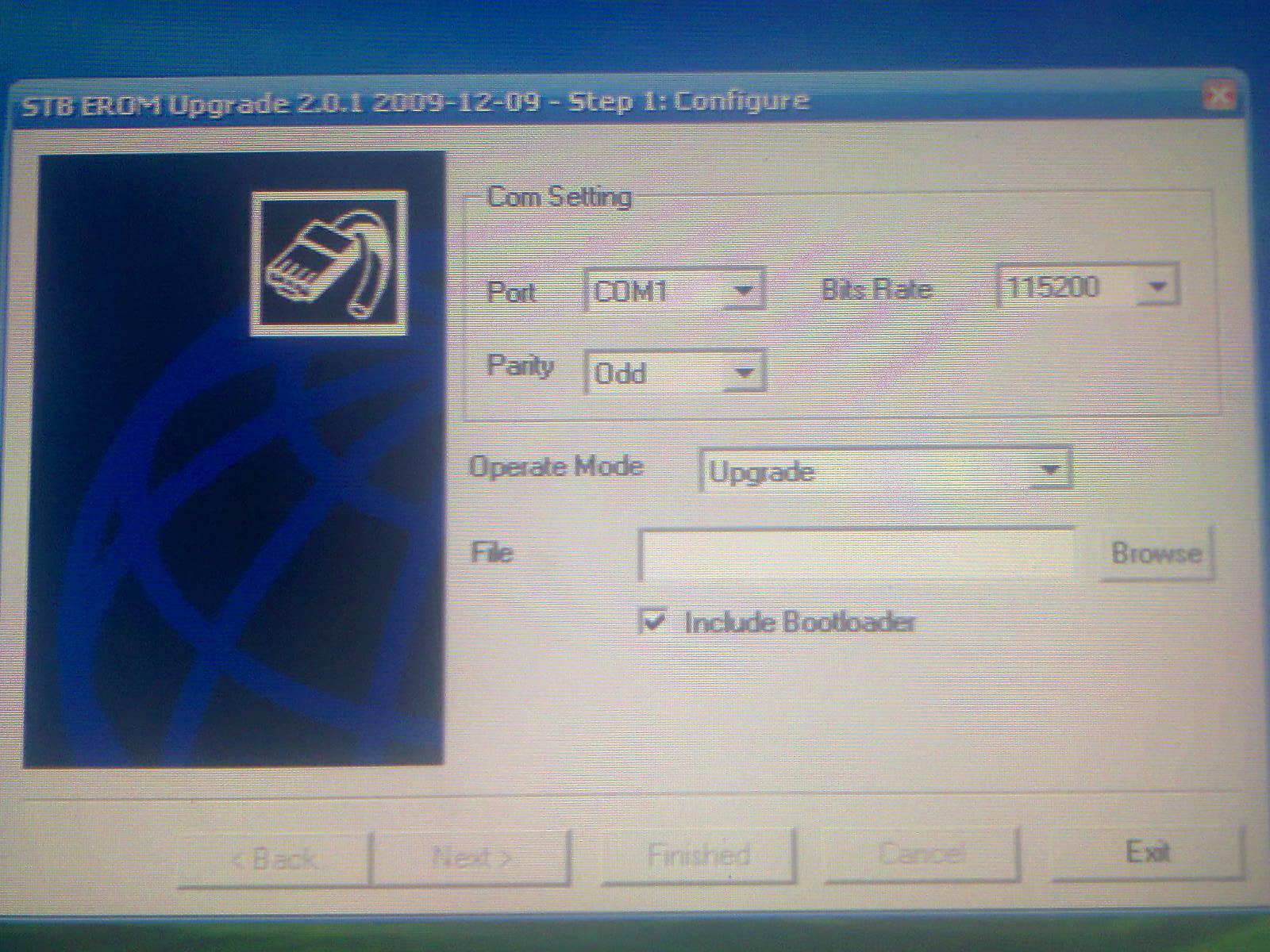Viewport: 1270px width, 952px height.
Task: Click the Com Setting group label
Action: [x=559, y=196]
